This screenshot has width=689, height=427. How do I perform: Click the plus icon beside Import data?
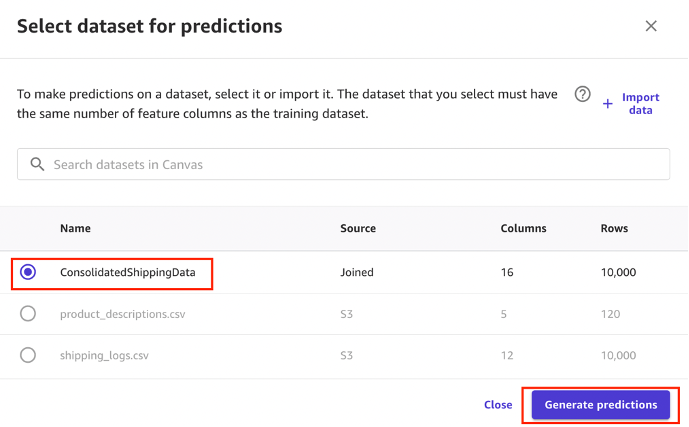(x=607, y=103)
